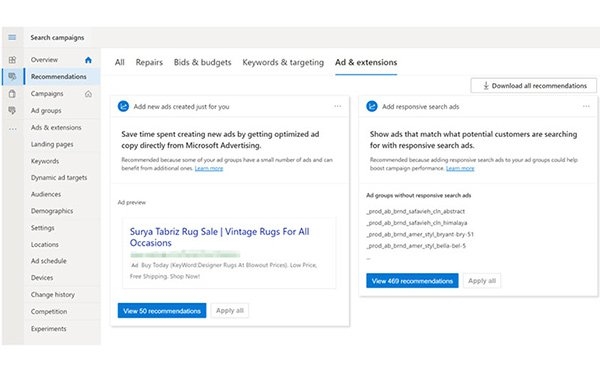Click the outlined home icon beside Campaigns
The height and width of the screenshot is (375, 600).
click(88, 94)
